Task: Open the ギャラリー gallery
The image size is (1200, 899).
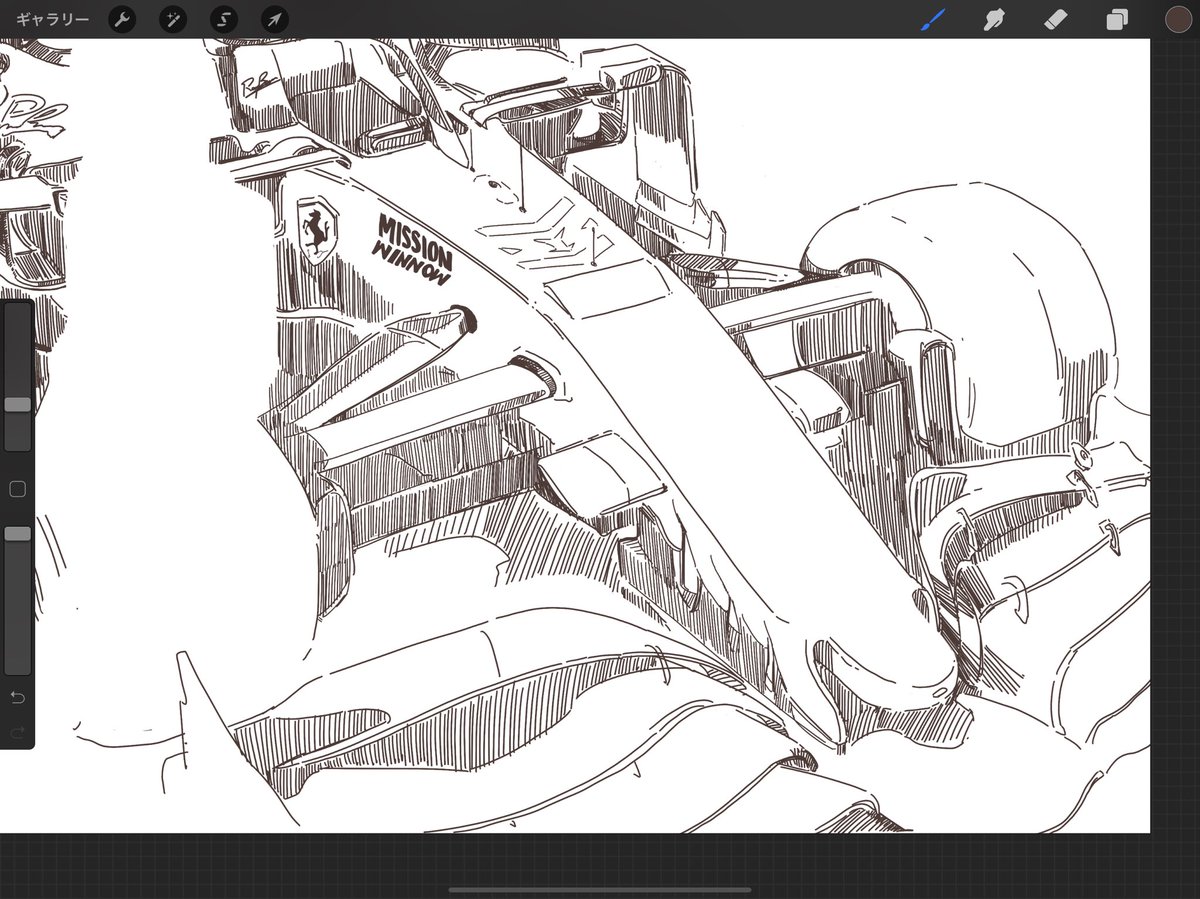Action: click(51, 19)
